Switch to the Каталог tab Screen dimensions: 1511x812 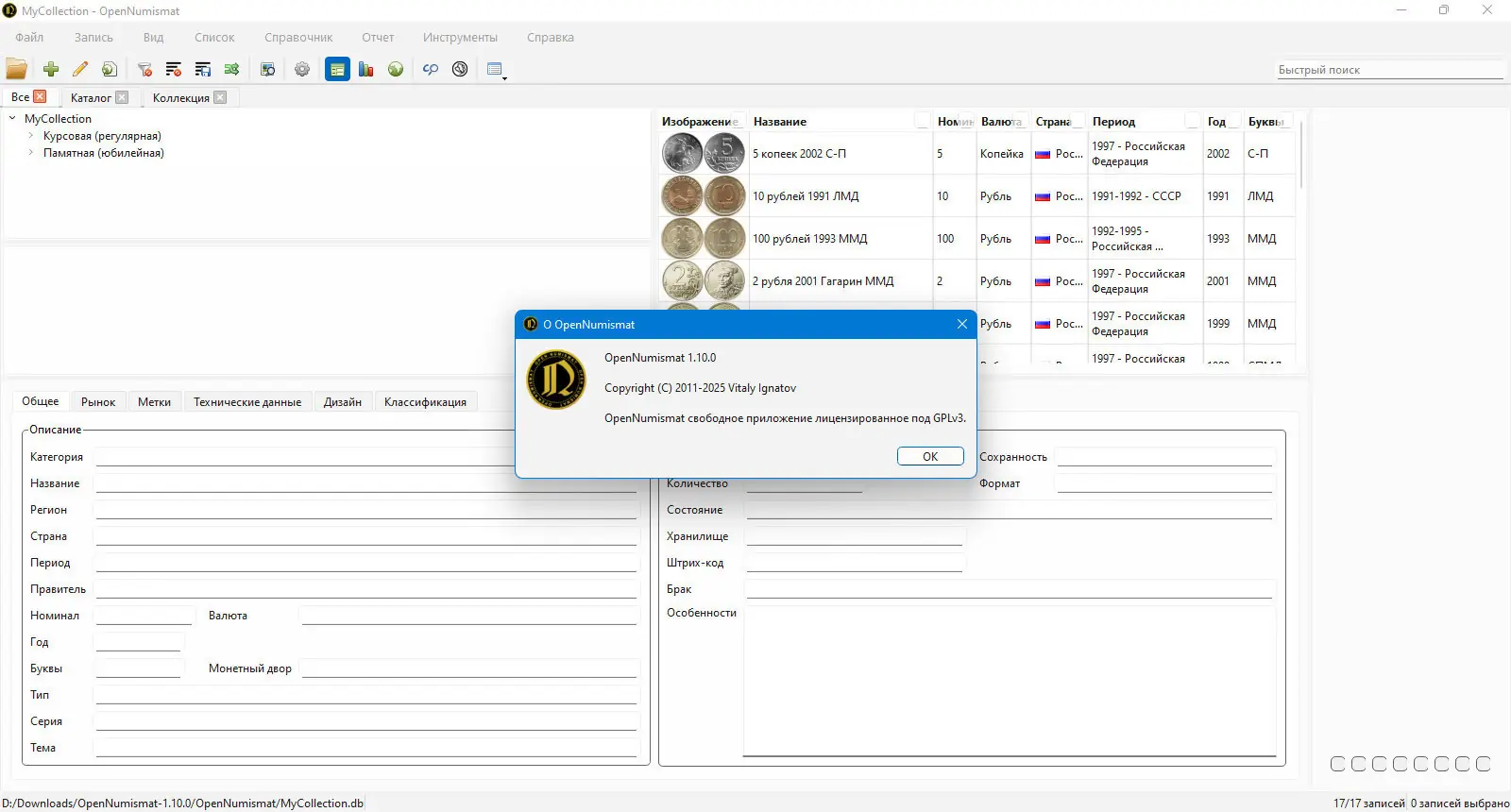click(x=91, y=97)
